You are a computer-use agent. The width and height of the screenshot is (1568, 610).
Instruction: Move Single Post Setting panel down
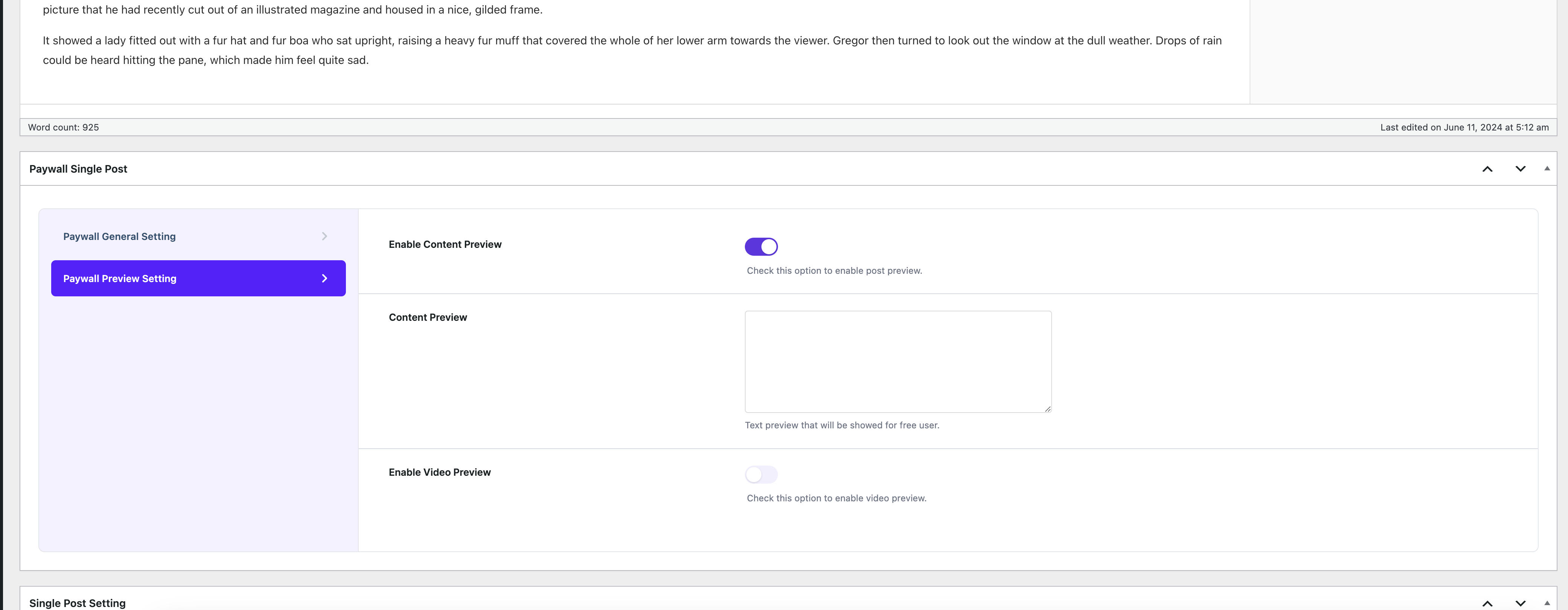pyautogui.click(x=1520, y=603)
